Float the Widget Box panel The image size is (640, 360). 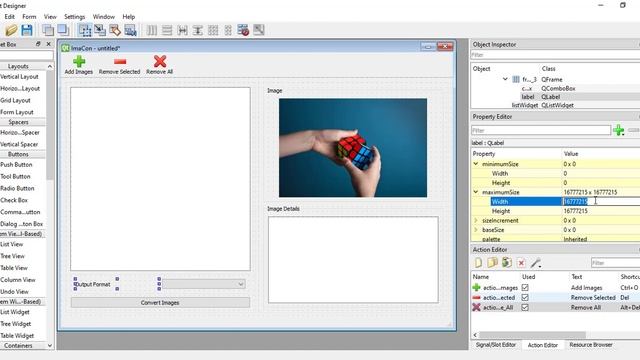[38, 44]
